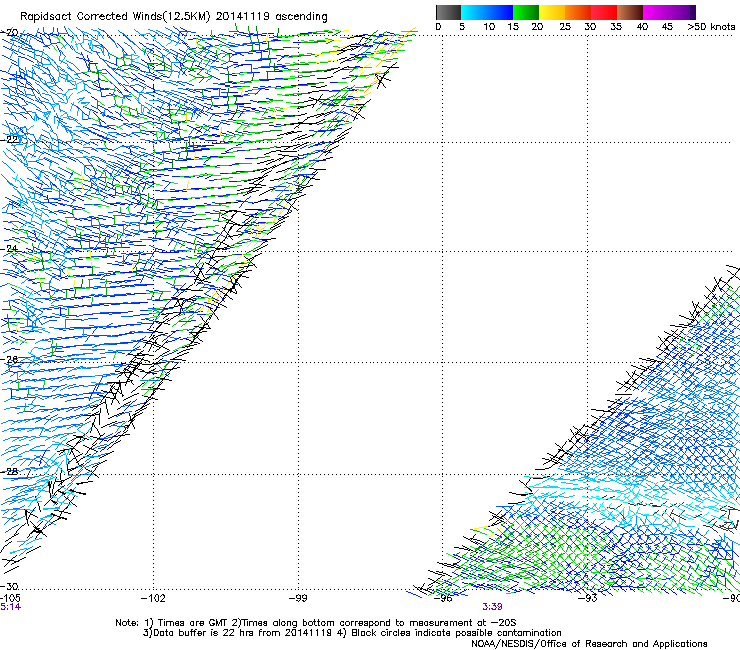This screenshot has width=740, height=650.
Task: Click the -30 latitude axis label
Action: click(10, 586)
